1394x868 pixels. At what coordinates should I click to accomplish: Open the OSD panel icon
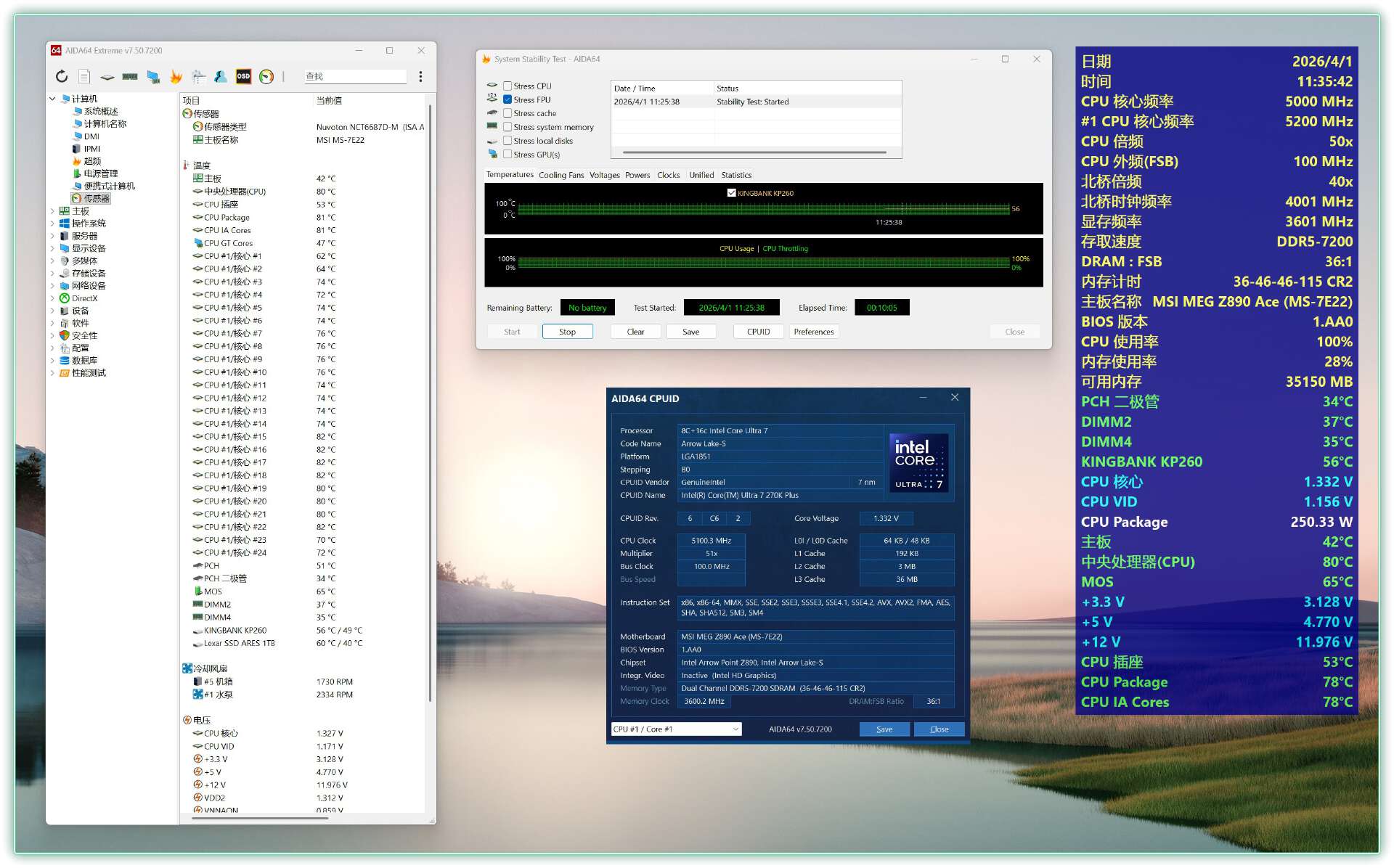(243, 76)
